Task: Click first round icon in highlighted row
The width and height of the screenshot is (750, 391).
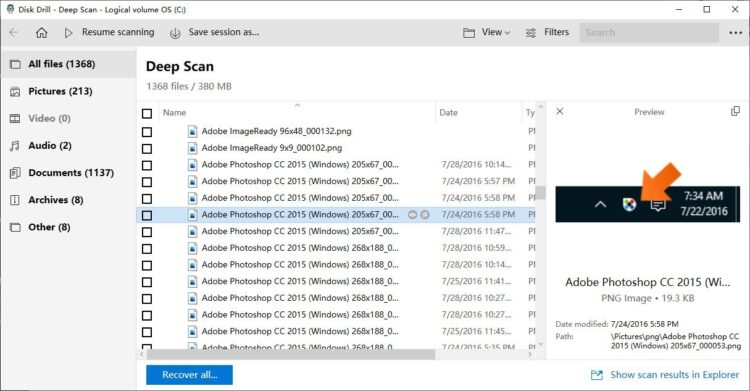Action: click(412, 215)
